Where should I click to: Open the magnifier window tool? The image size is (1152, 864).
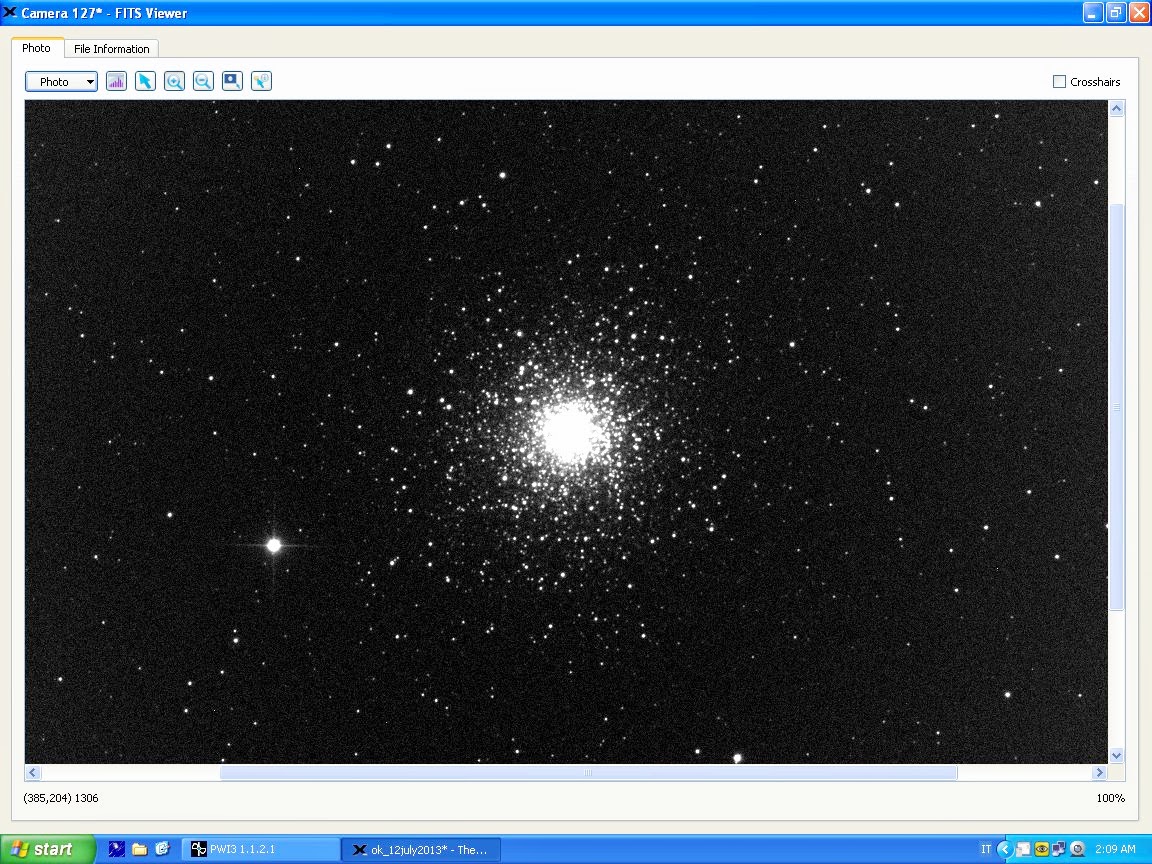[x=232, y=82]
